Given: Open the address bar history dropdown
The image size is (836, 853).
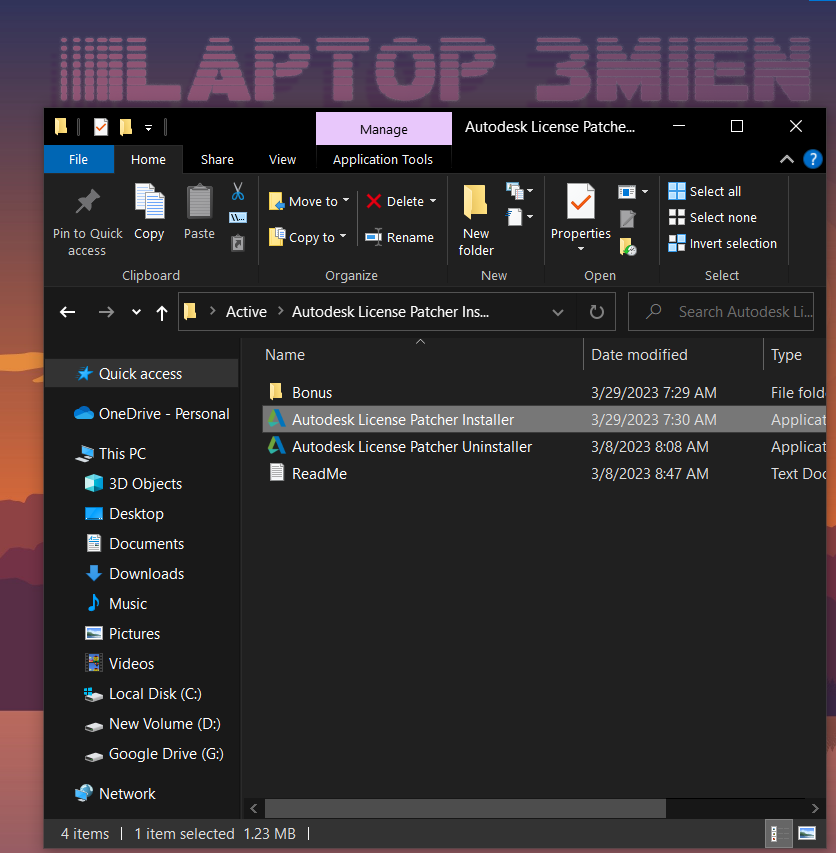Looking at the screenshot, I should coord(558,312).
